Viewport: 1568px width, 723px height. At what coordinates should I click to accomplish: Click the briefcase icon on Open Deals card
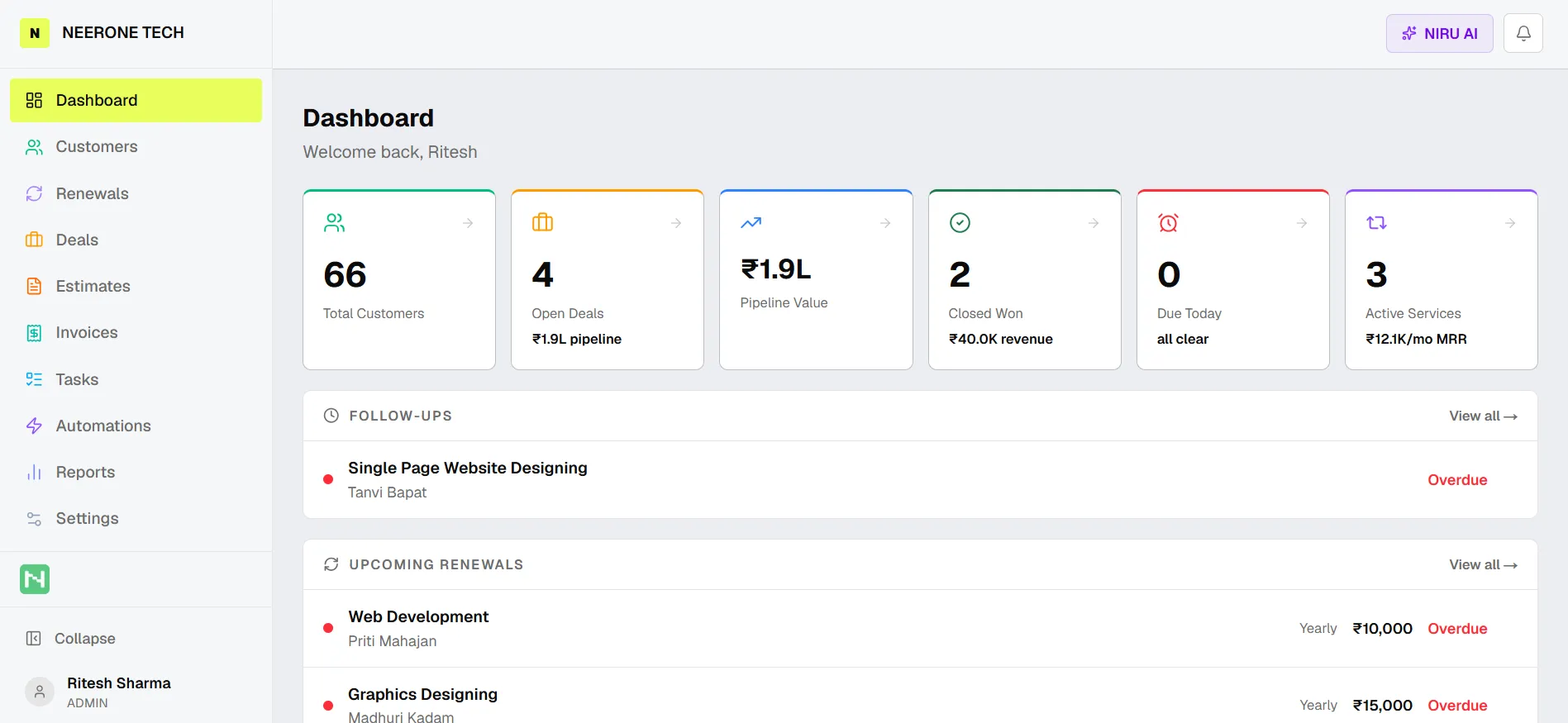(542, 222)
